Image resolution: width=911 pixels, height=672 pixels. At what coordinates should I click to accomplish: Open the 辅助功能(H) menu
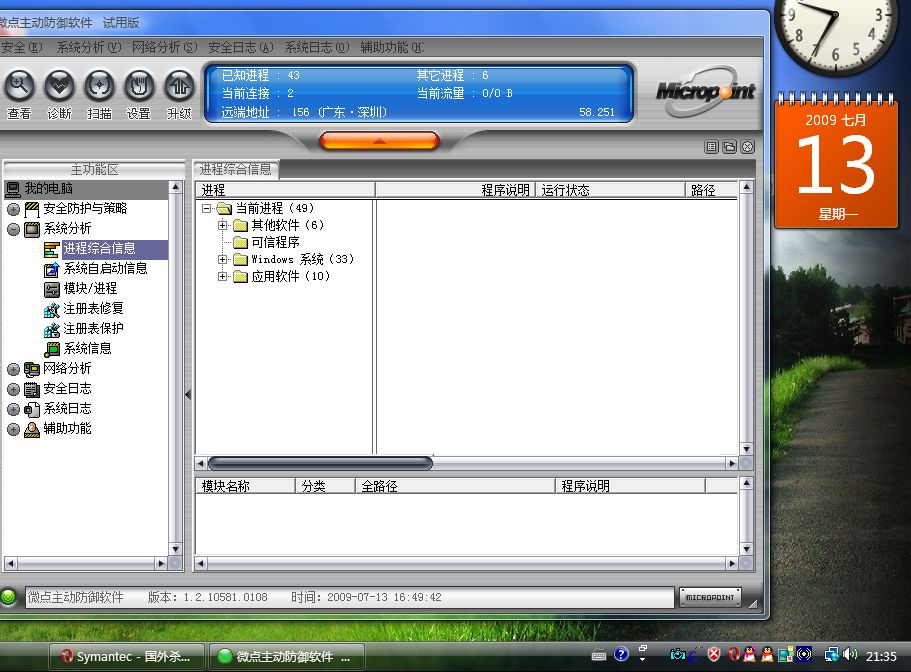[x=392, y=47]
